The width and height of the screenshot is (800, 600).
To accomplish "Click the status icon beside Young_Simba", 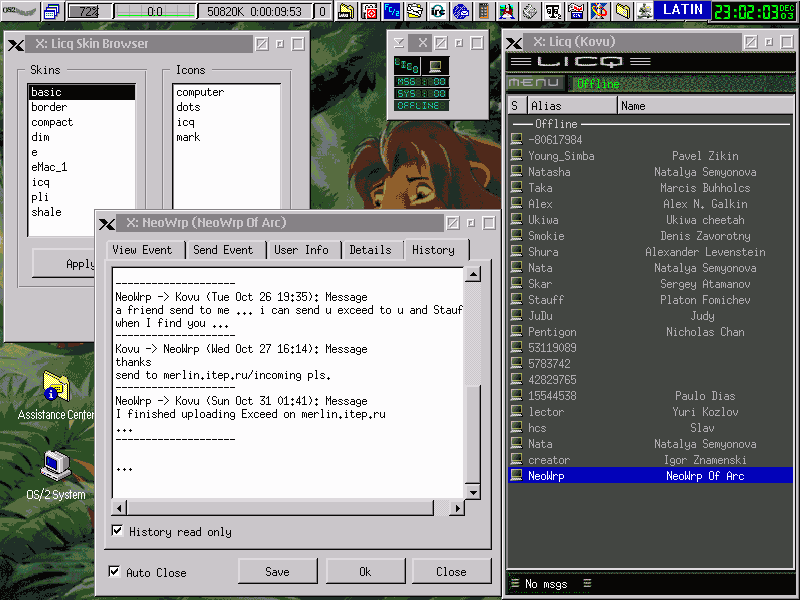I will click(x=516, y=155).
